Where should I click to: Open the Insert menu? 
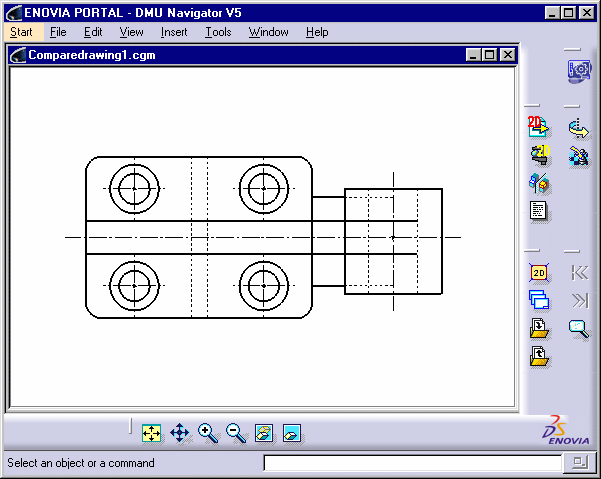pyautogui.click(x=173, y=32)
